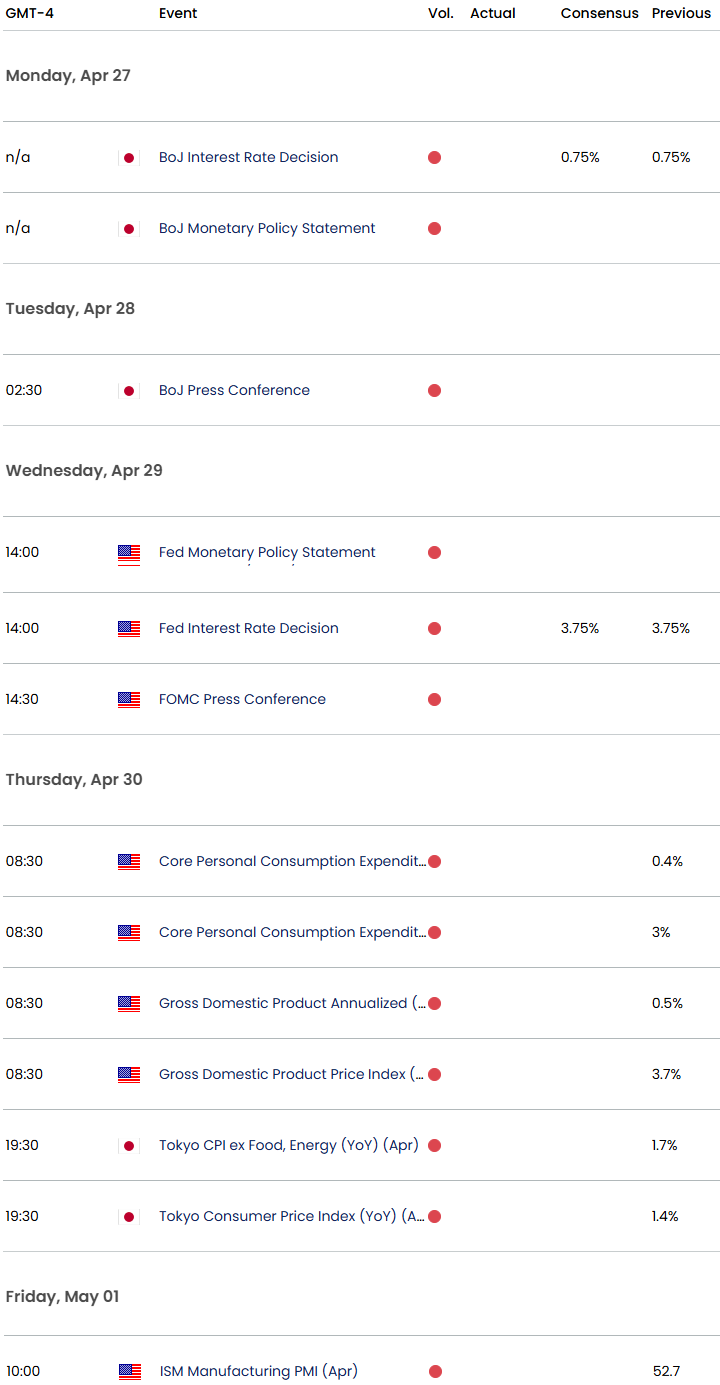Open the BoJ Interest Rate Decision event
Screen dimensions: 720x1385
(248, 158)
